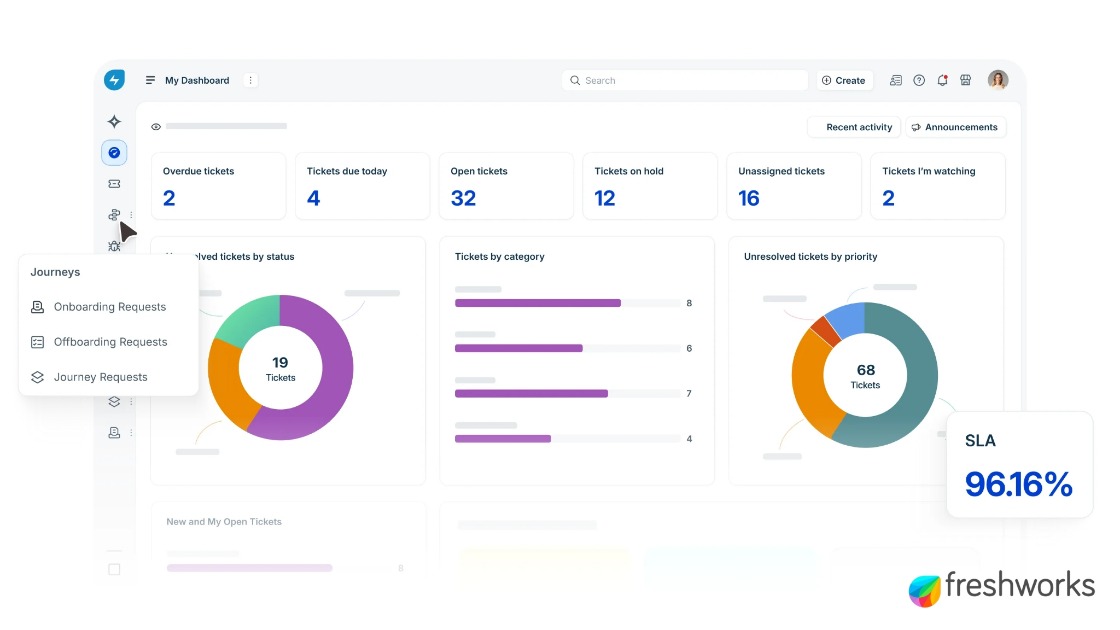Image resolution: width=1120 pixels, height=630 pixels.
Task: Open the Tickets I'm watching card
Action: pyautogui.click(x=938, y=186)
